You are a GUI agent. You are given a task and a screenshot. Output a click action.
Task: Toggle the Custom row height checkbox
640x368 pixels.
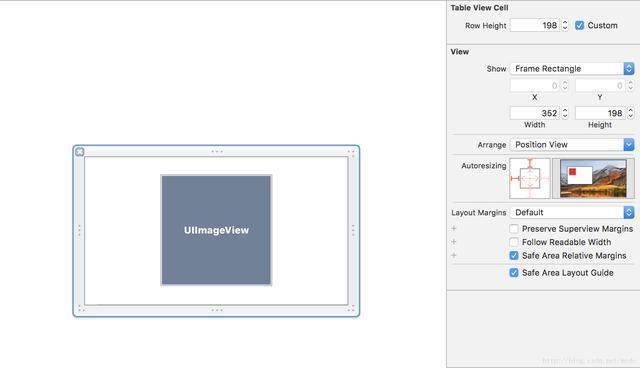click(579, 25)
